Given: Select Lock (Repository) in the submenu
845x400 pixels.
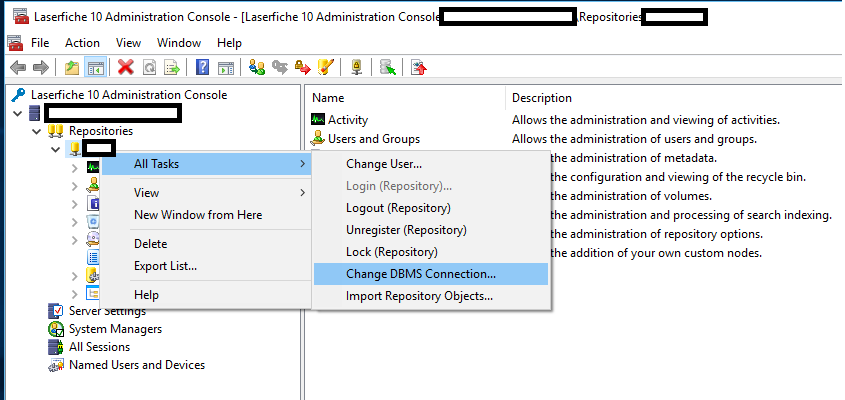Looking at the screenshot, I should pos(431,252).
